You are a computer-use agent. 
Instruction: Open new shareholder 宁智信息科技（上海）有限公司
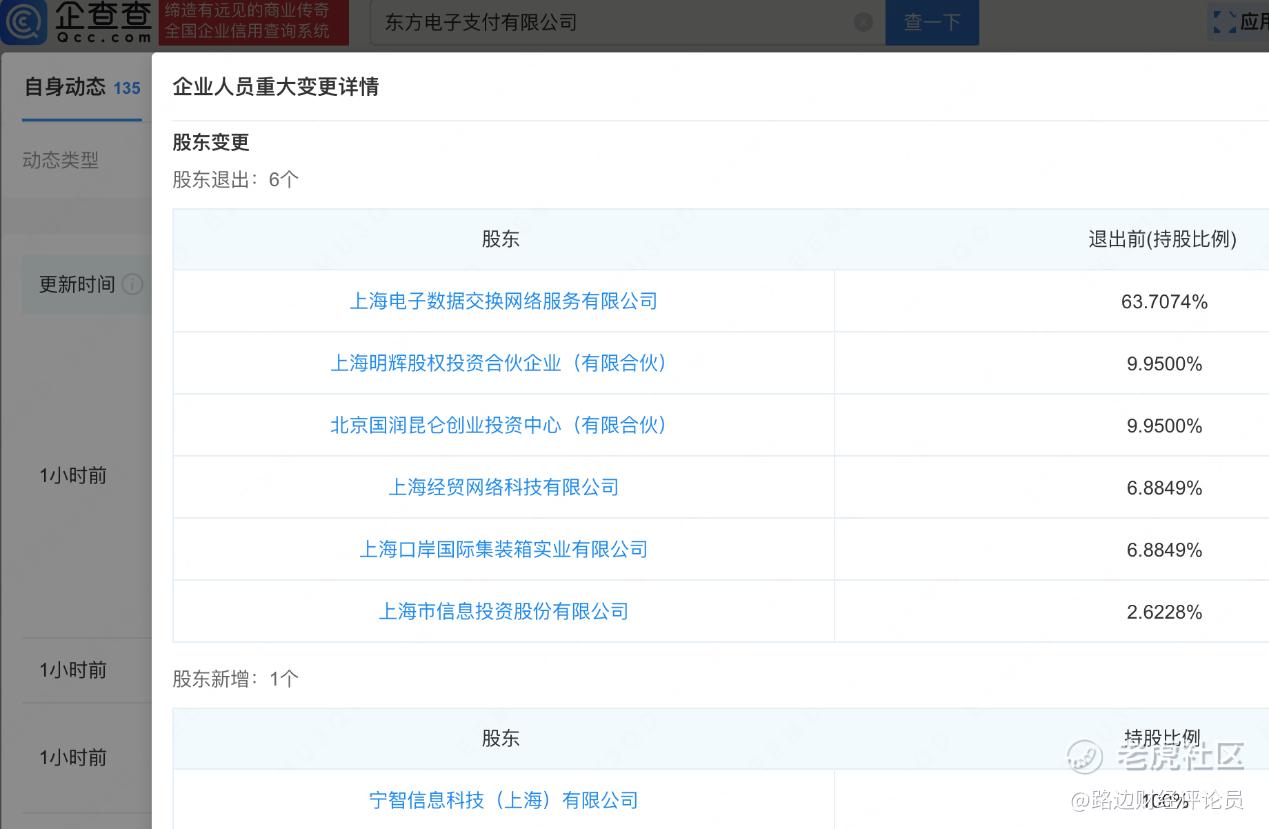[x=503, y=800]
